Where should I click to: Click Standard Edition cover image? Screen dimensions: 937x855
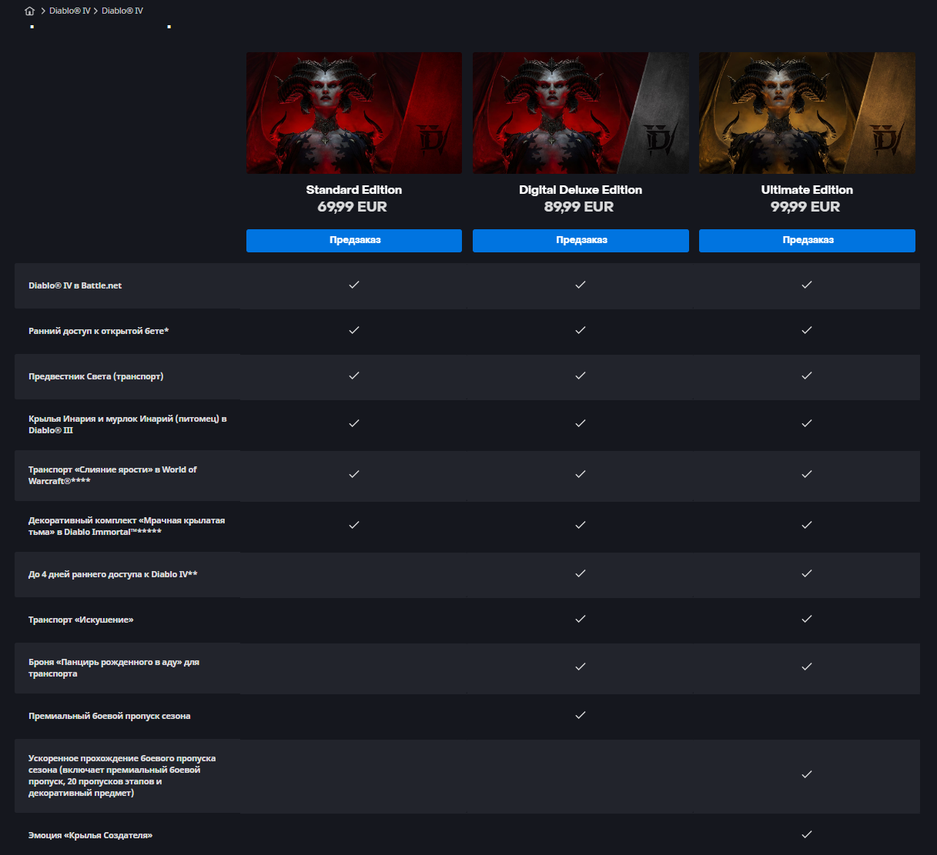coord(354,113)
